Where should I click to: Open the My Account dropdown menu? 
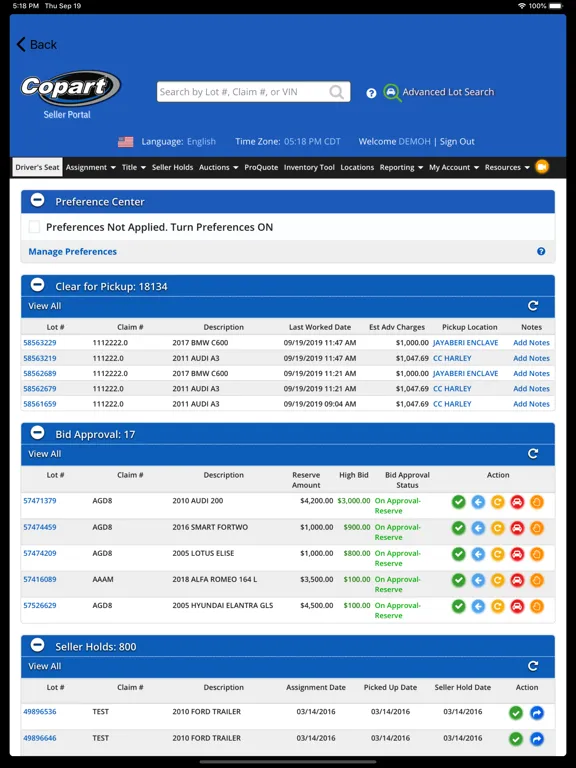click(454, 168)
